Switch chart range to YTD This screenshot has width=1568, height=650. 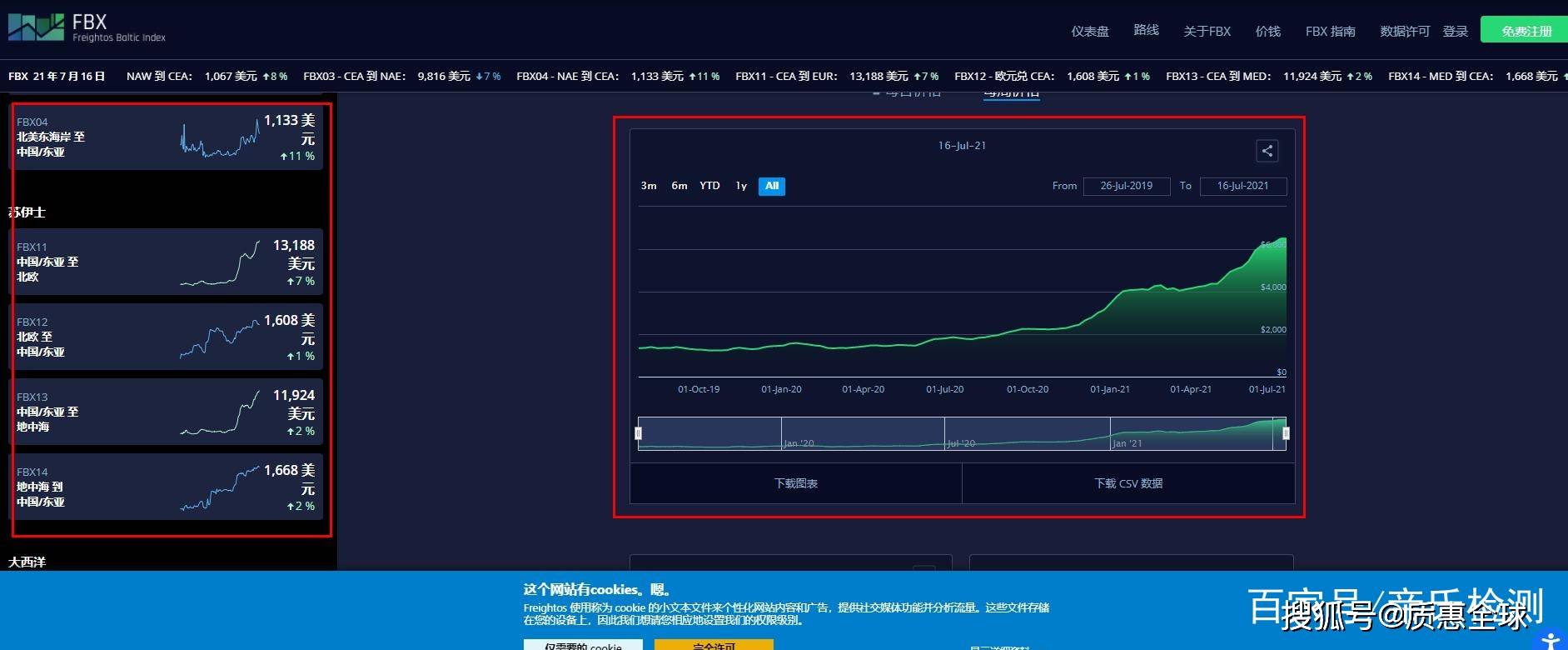[709, 186]
